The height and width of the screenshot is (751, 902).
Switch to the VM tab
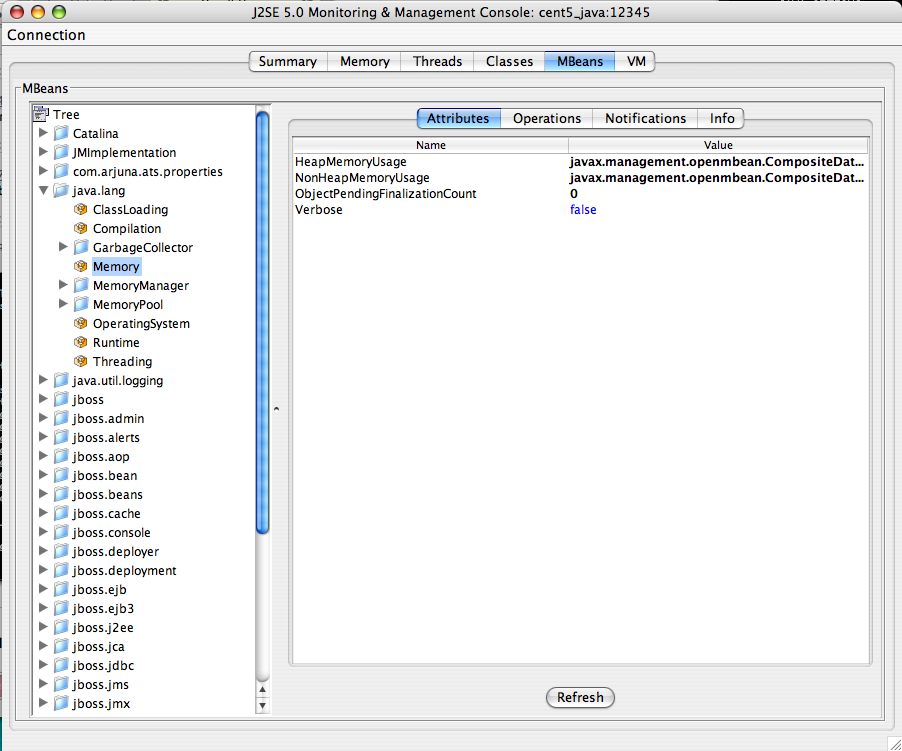(x=636, y=62)
